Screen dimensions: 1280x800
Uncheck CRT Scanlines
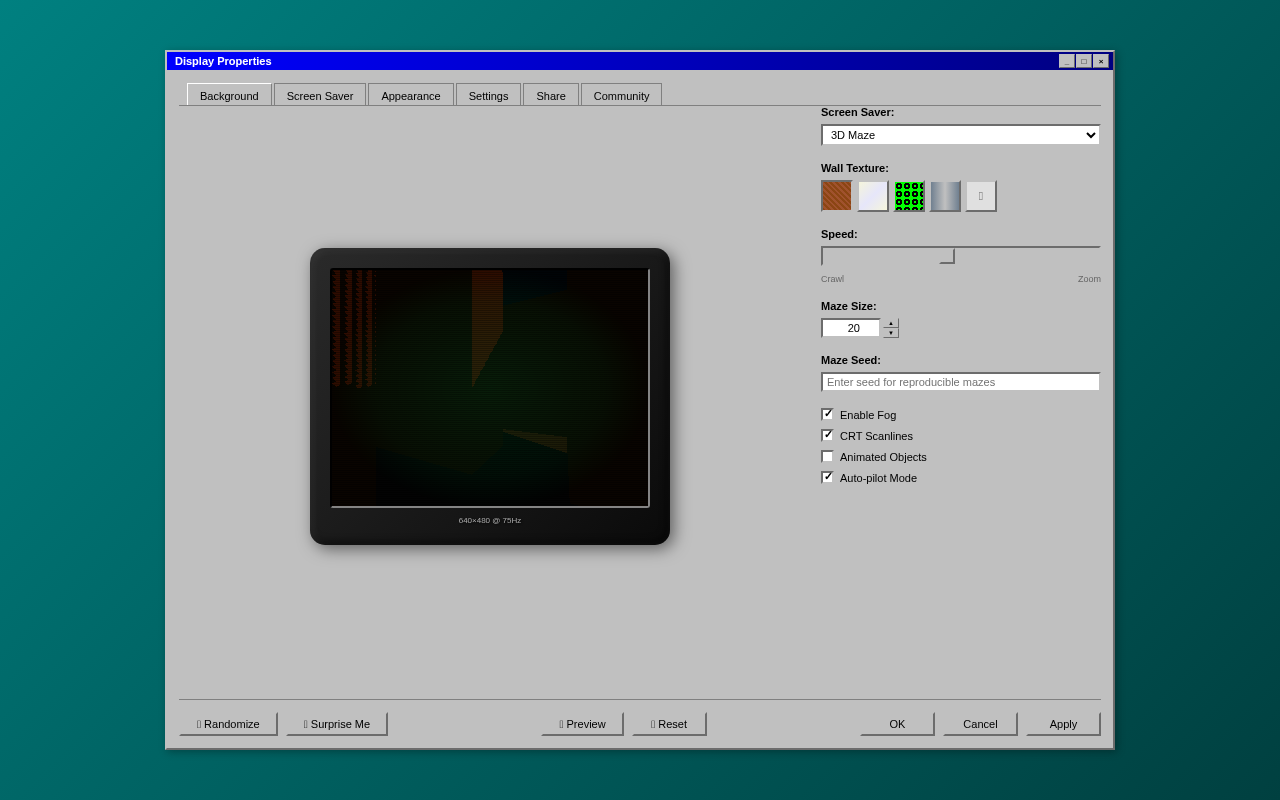(x=827, y=434)
